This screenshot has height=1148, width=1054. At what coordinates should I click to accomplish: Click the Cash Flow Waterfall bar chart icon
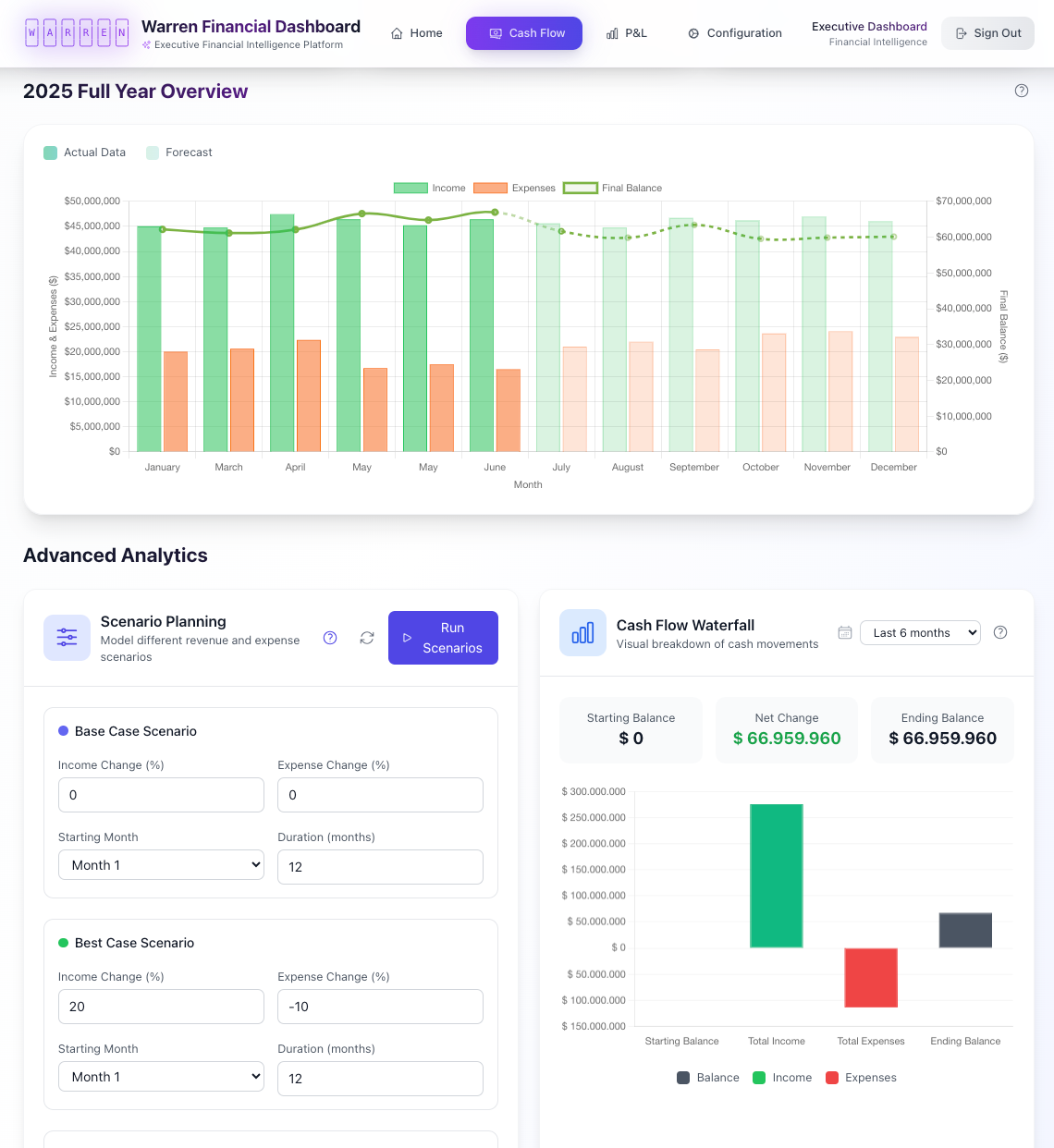[x=582, y=632]
